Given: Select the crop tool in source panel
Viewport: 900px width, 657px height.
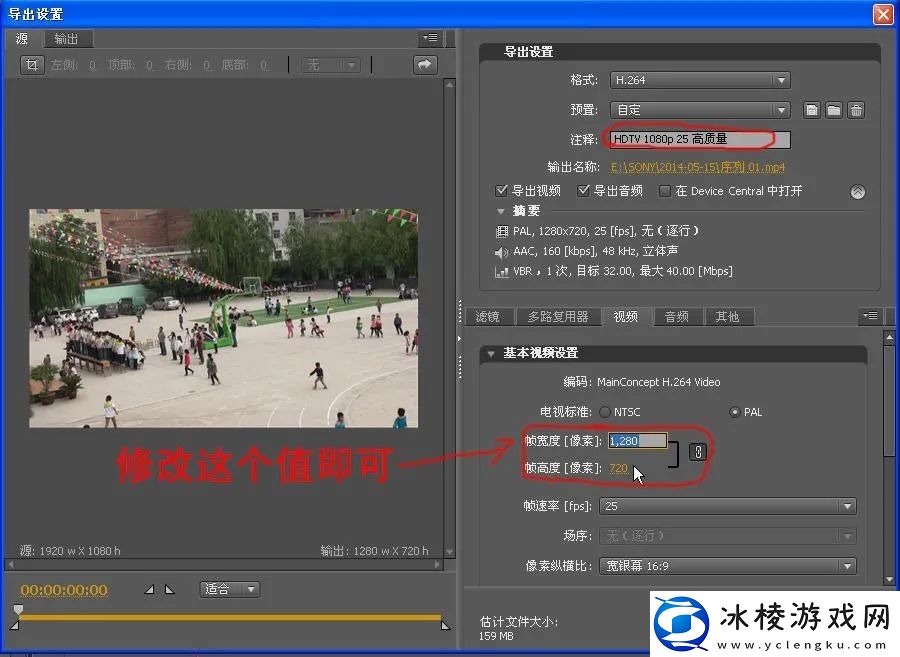Looking at the screenshot, I should [32, 64].
